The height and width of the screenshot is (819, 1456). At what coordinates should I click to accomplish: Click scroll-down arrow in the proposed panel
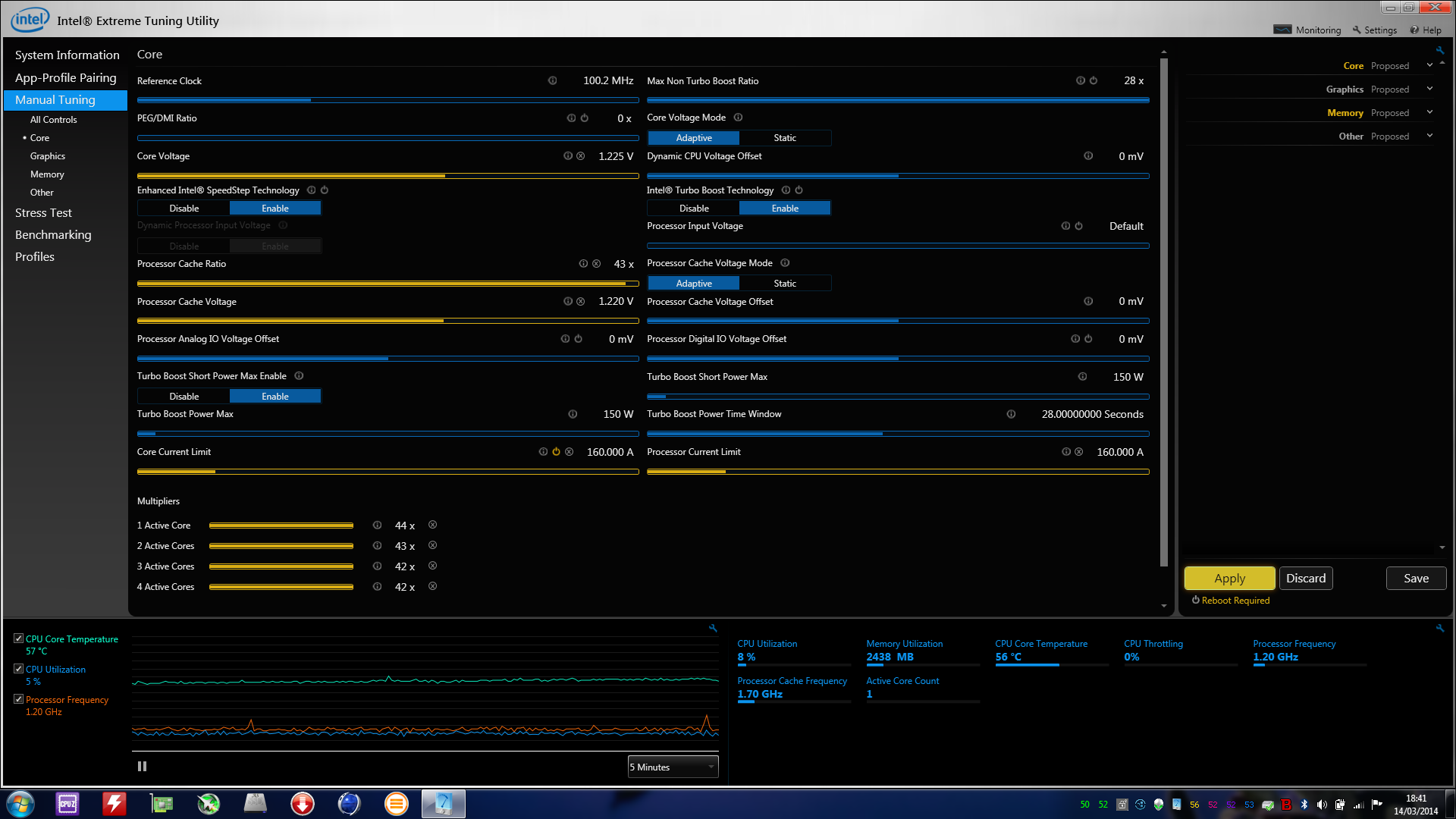(1442, 548)
